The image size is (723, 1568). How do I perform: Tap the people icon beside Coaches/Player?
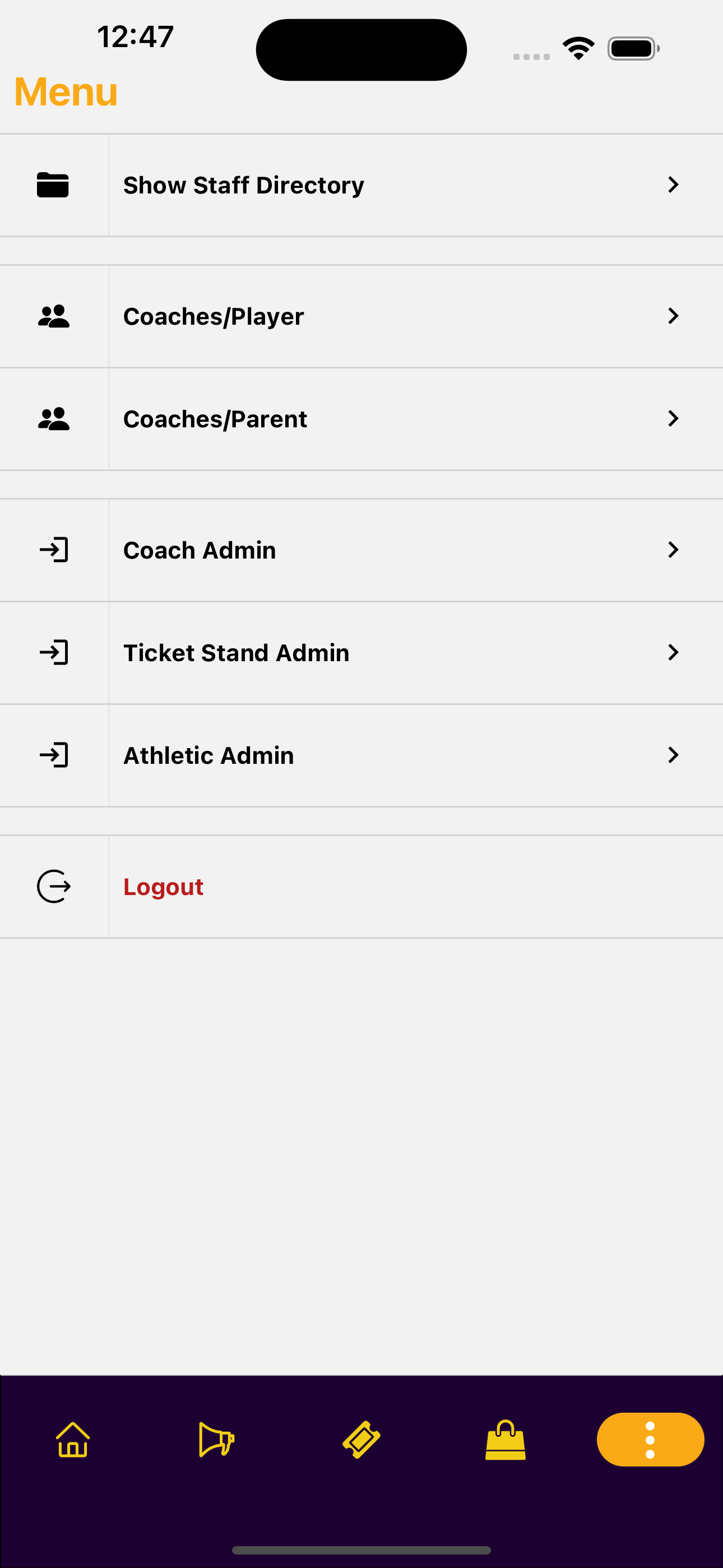pyautogui.click(x=54, y=316)
